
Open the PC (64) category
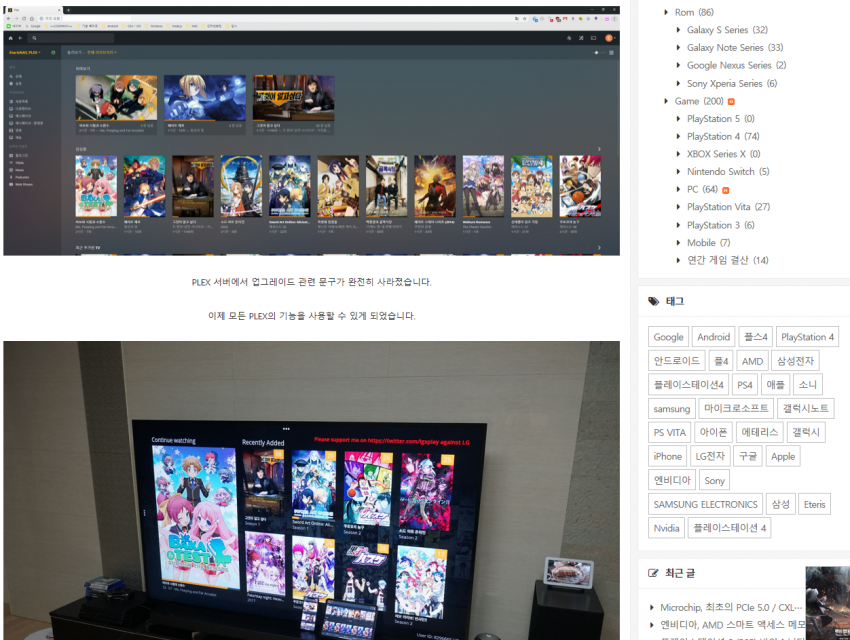702,189
